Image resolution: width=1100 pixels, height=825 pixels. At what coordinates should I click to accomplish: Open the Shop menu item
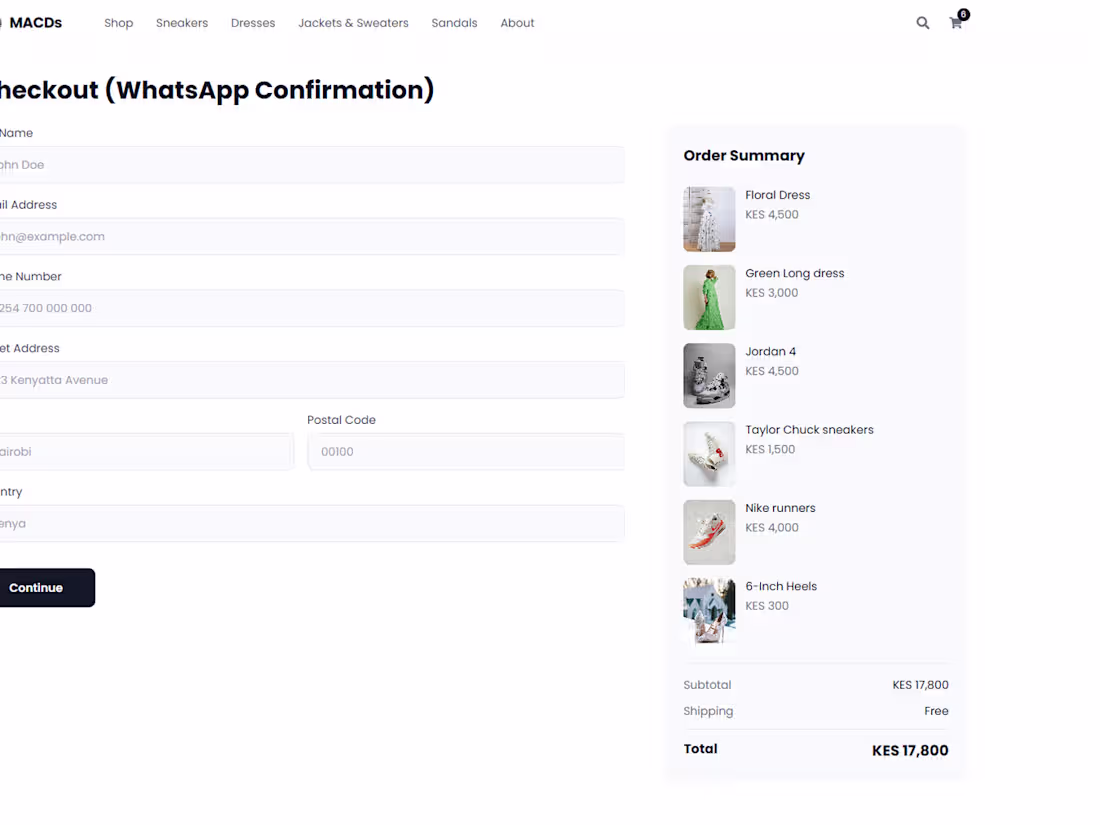click(x=118, y=22)
